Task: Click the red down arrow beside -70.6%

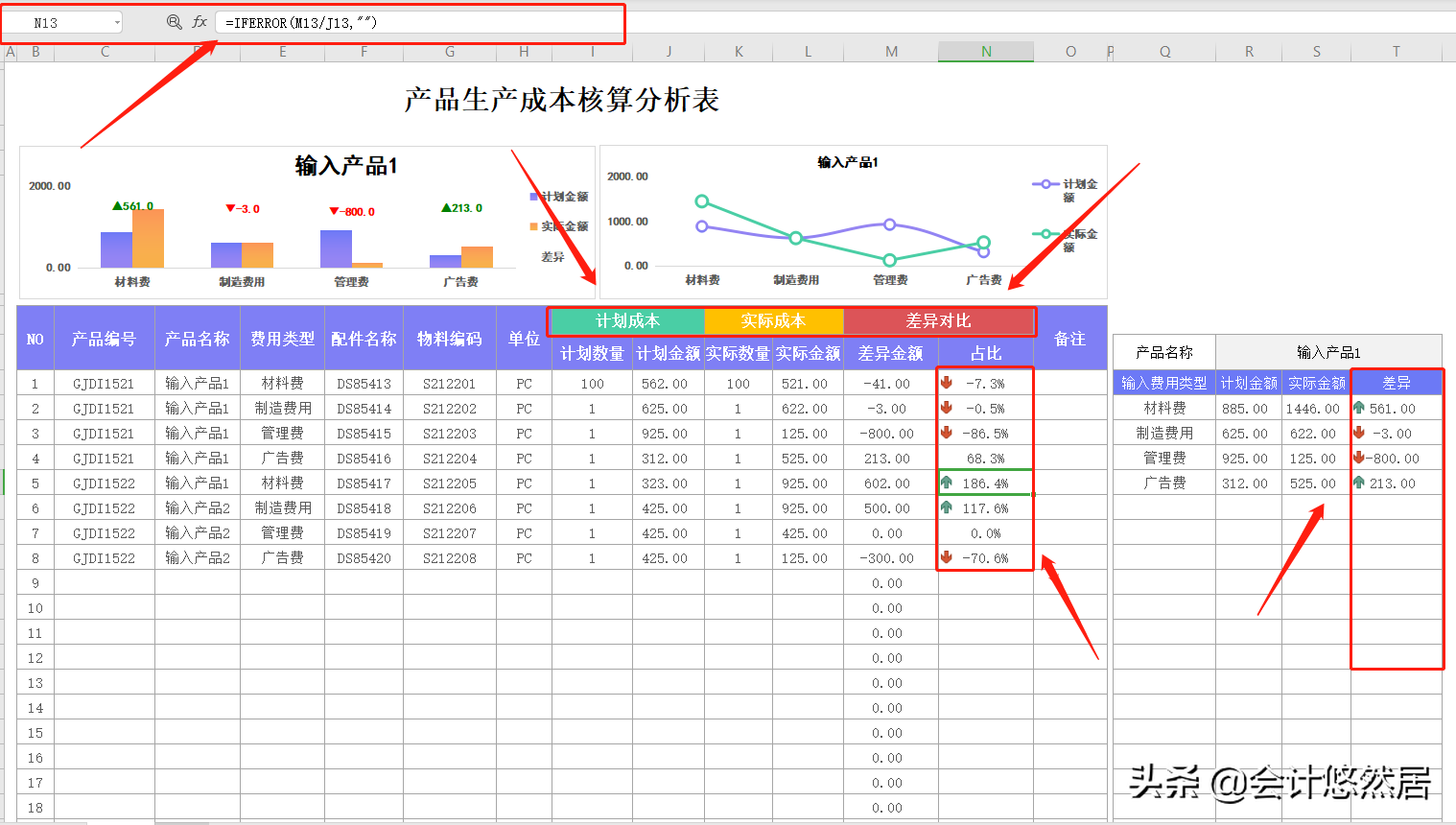Action: [x=949, y=557]
